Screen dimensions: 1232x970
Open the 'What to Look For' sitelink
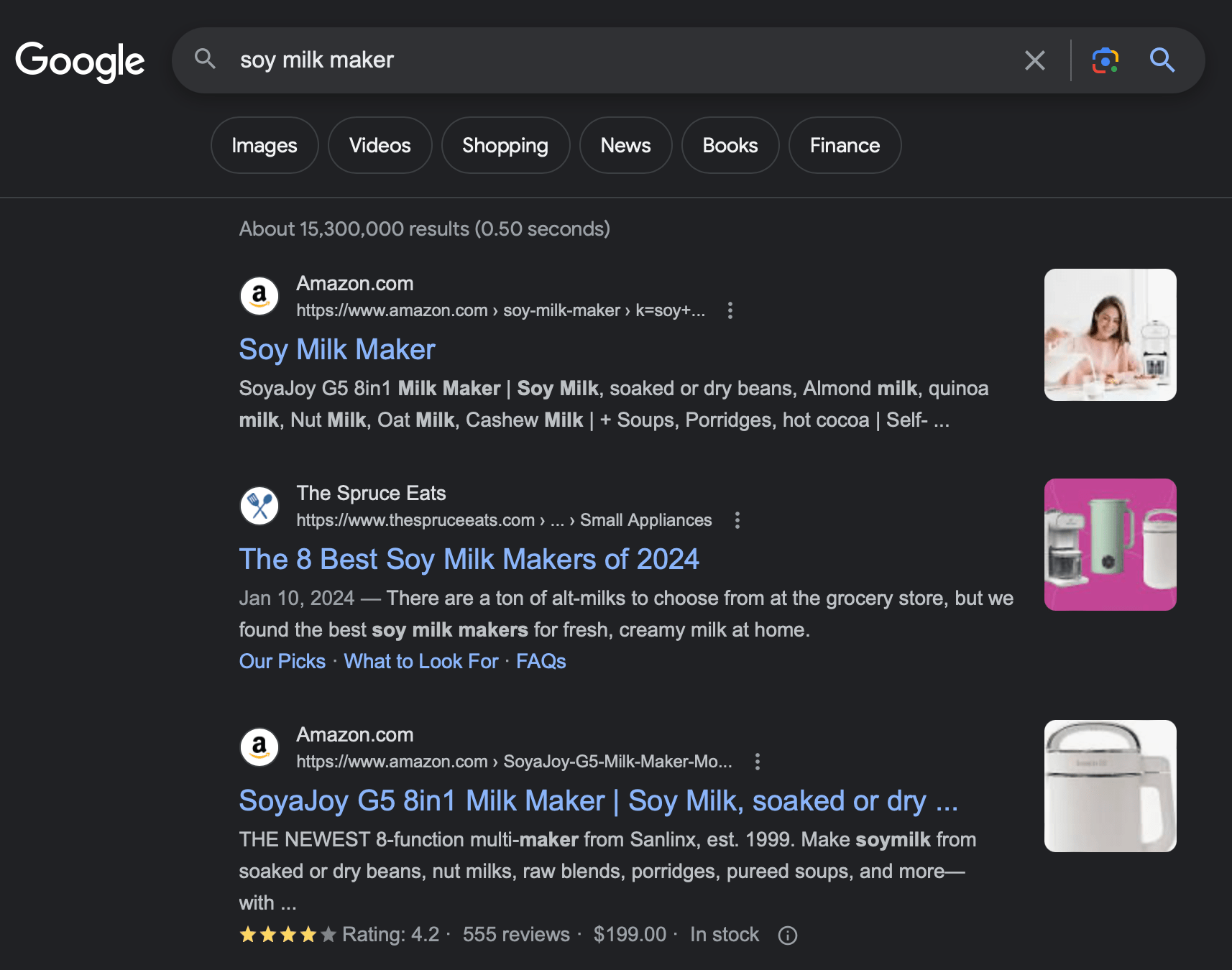click(421, 661)
